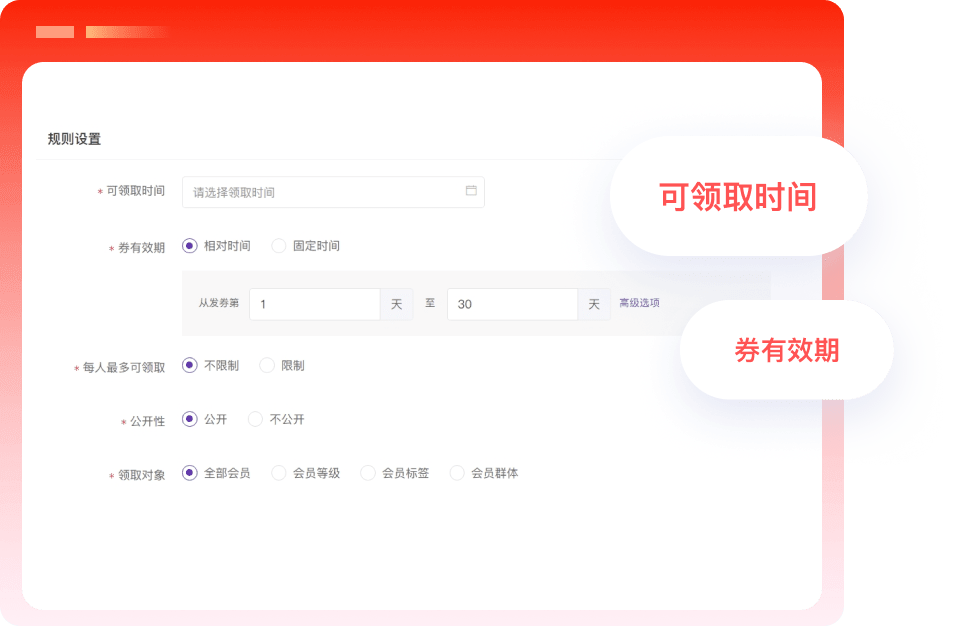Click the 可领取时间 callout bubble

click(x=738, y=197)
